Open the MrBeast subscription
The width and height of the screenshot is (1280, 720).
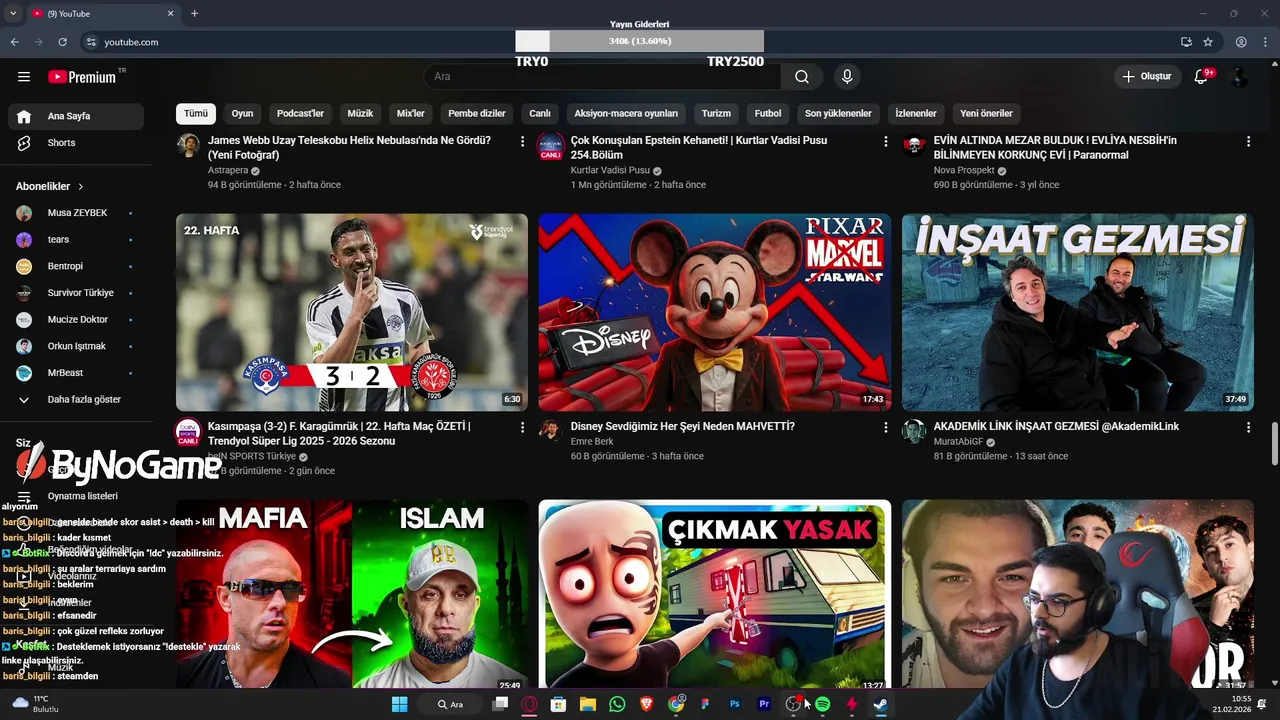pos(76,373)
